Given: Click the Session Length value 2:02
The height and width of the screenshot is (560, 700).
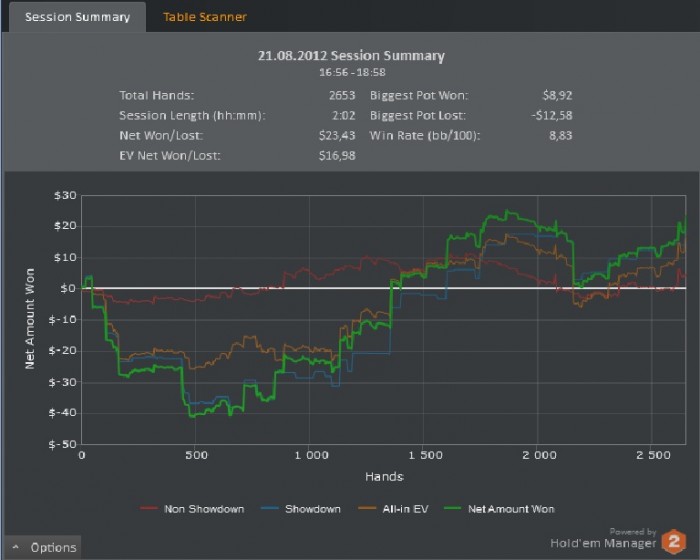Looking at the screenshot, I should click(343, 116).
